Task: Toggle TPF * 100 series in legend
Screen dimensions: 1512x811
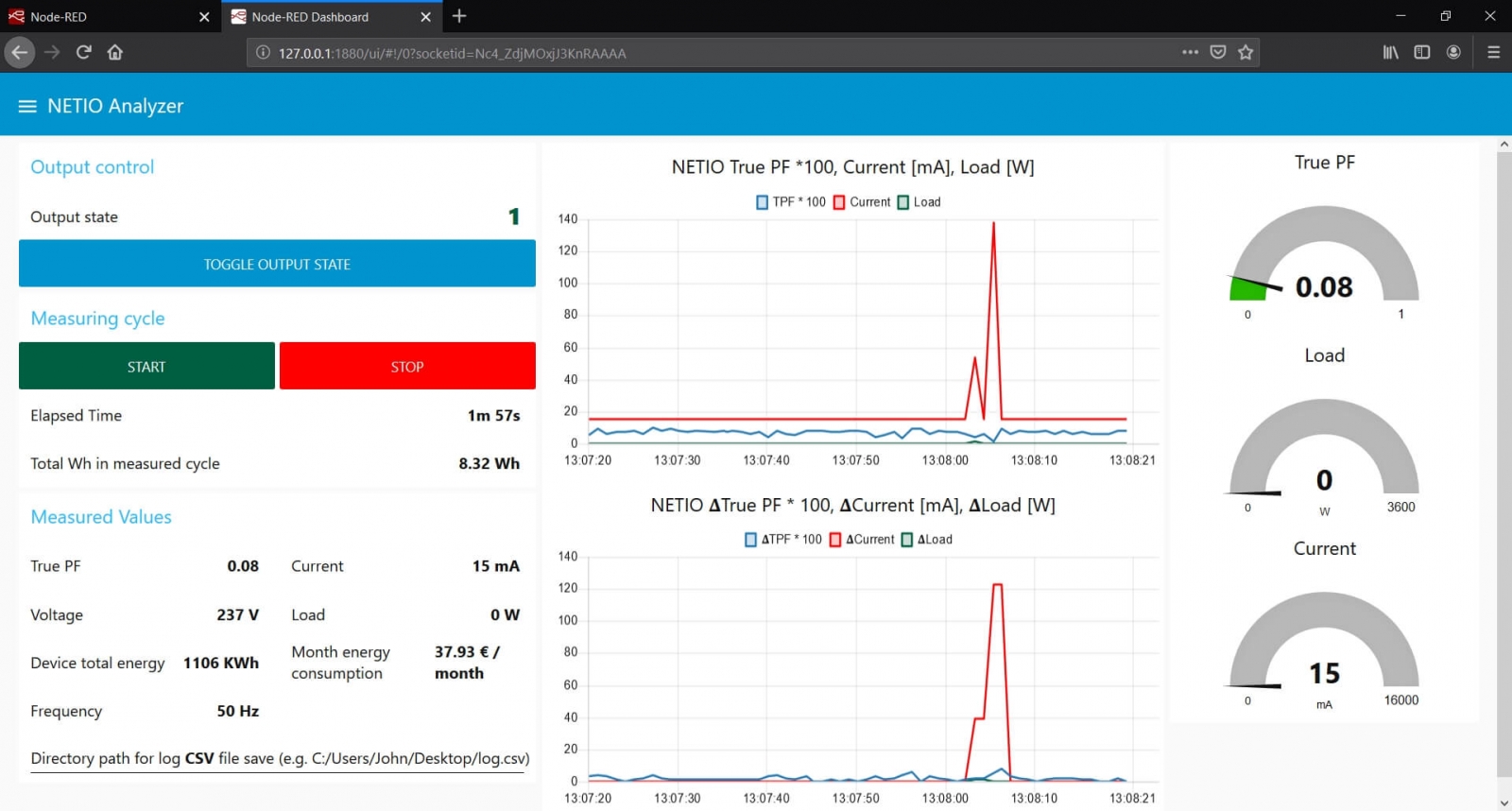Action: coord(791,202)
